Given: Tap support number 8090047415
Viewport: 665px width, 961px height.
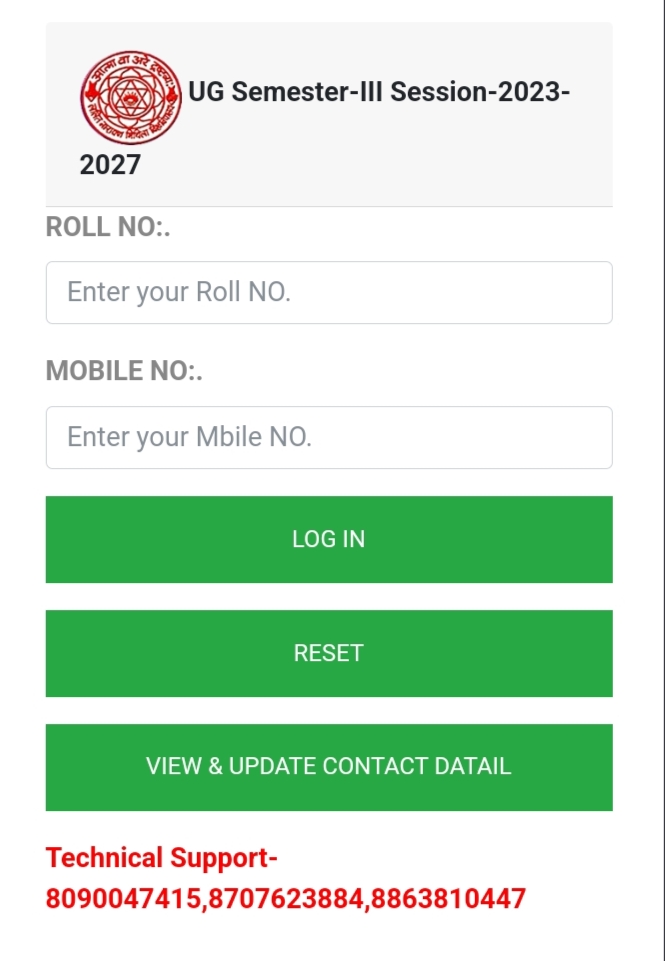Looking at the screenshot, I should 123,898.
